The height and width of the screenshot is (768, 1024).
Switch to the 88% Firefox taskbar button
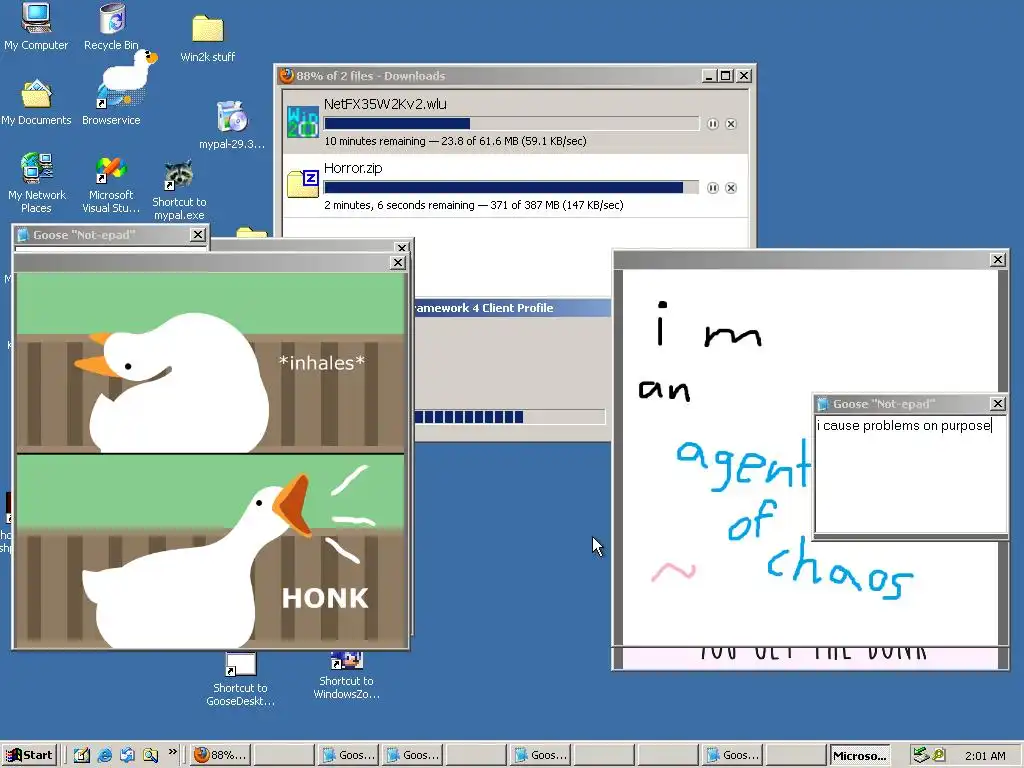[220, 755]
